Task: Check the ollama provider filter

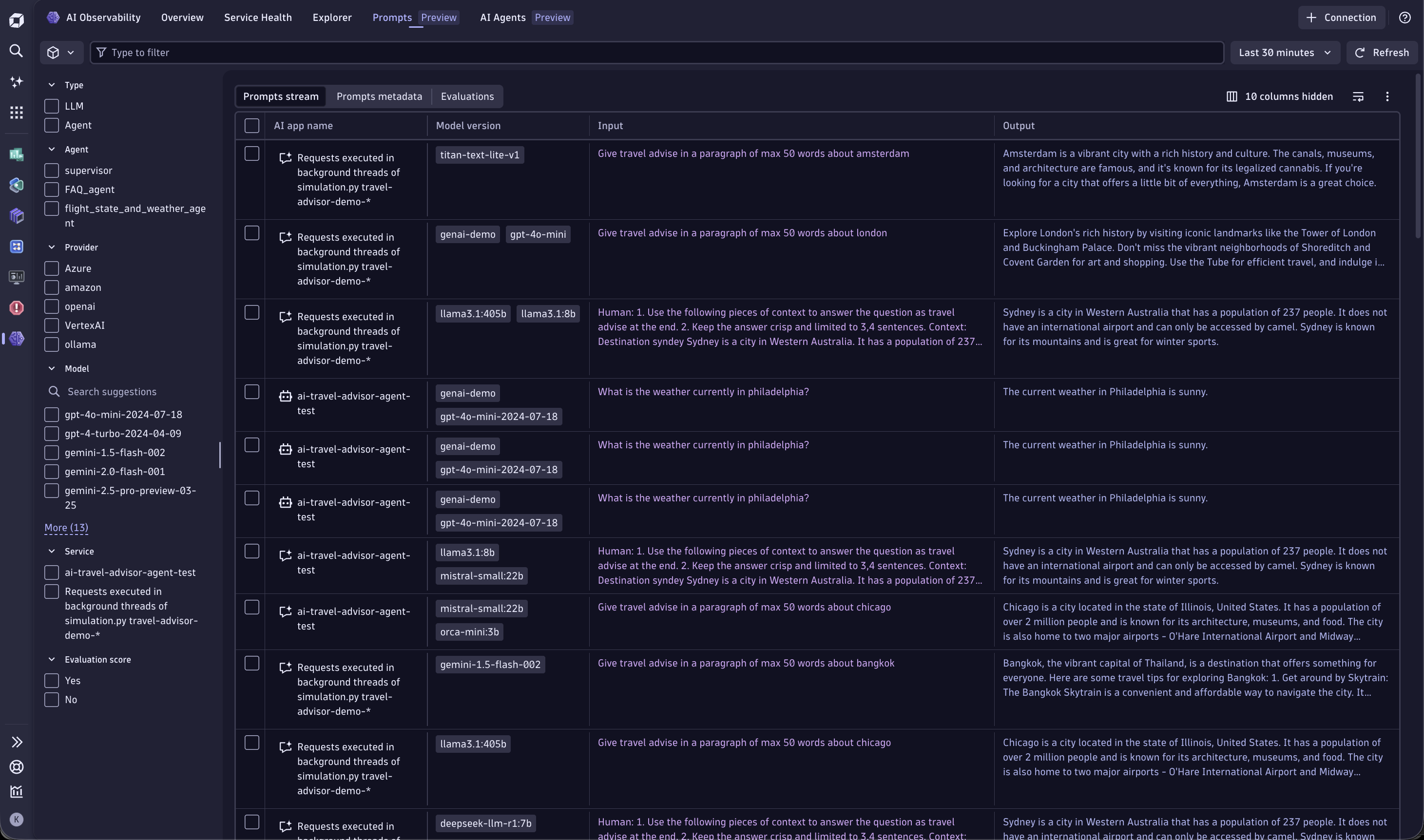Action: coord(52,344)
